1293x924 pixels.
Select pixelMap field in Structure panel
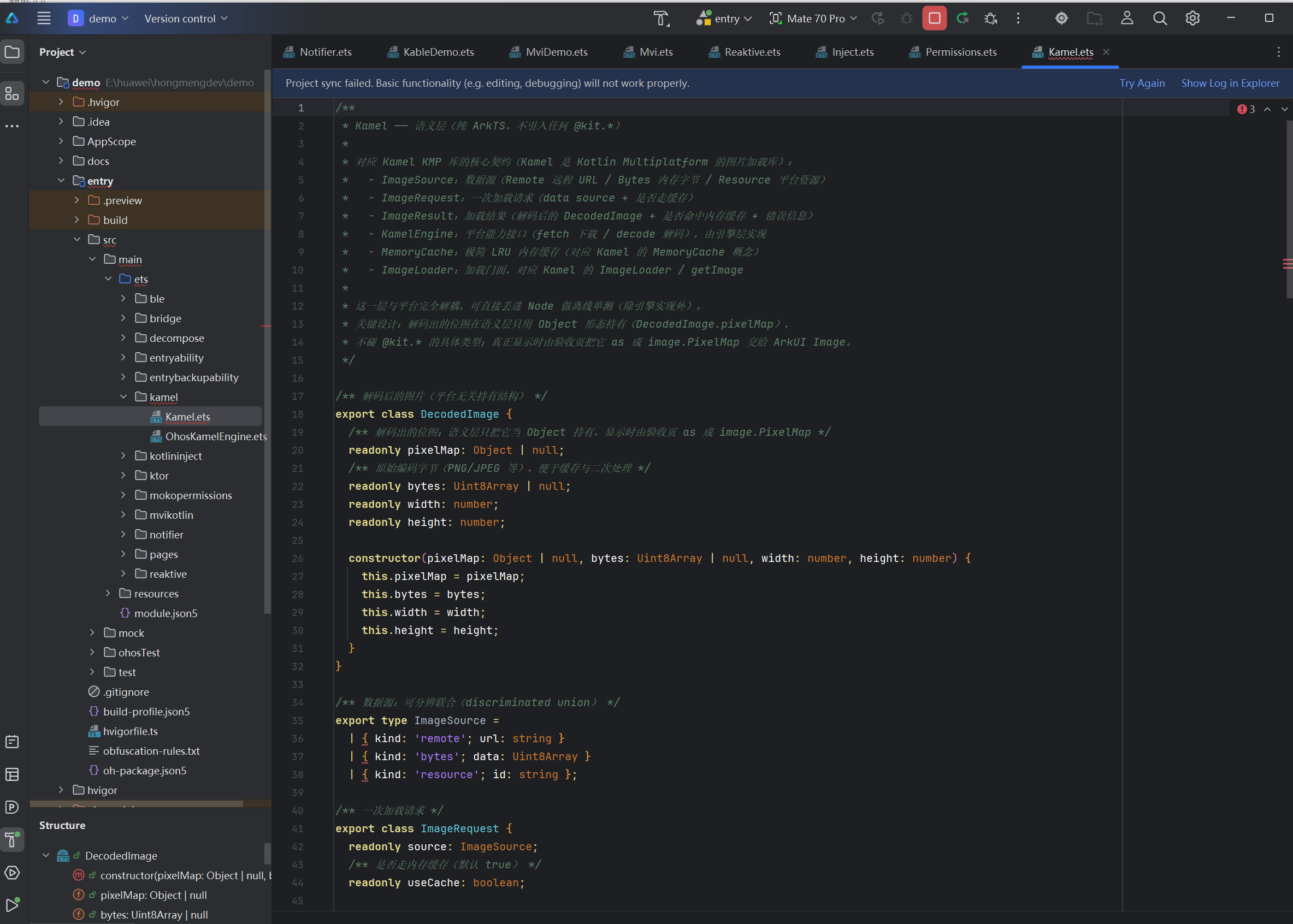click(x=140, y=895)
